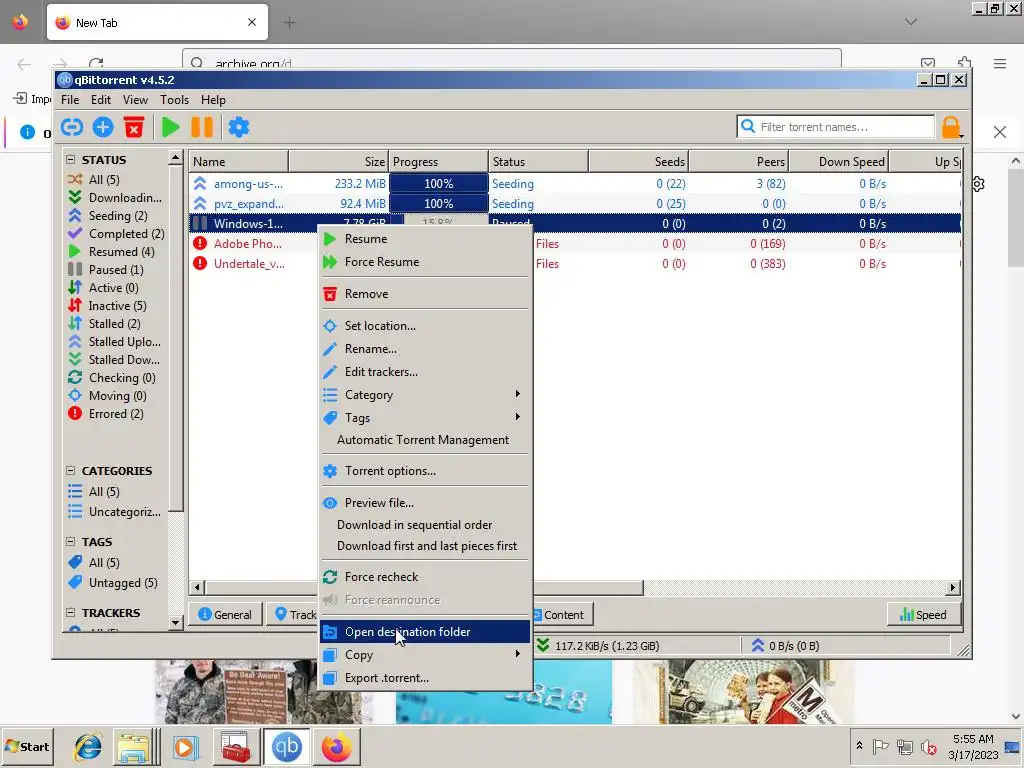Viewport: 1024px width, 768px height.
Task: Click the Filter torrent names search field
Action: [x=836, y=127]
